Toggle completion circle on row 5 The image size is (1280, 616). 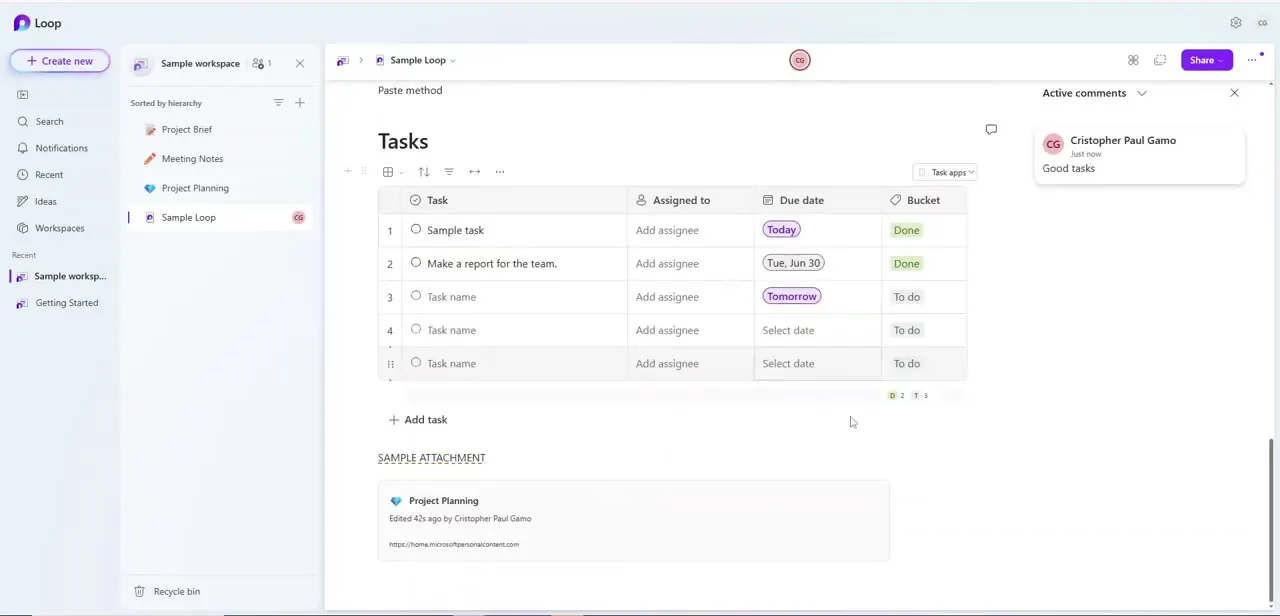point(416,363)
